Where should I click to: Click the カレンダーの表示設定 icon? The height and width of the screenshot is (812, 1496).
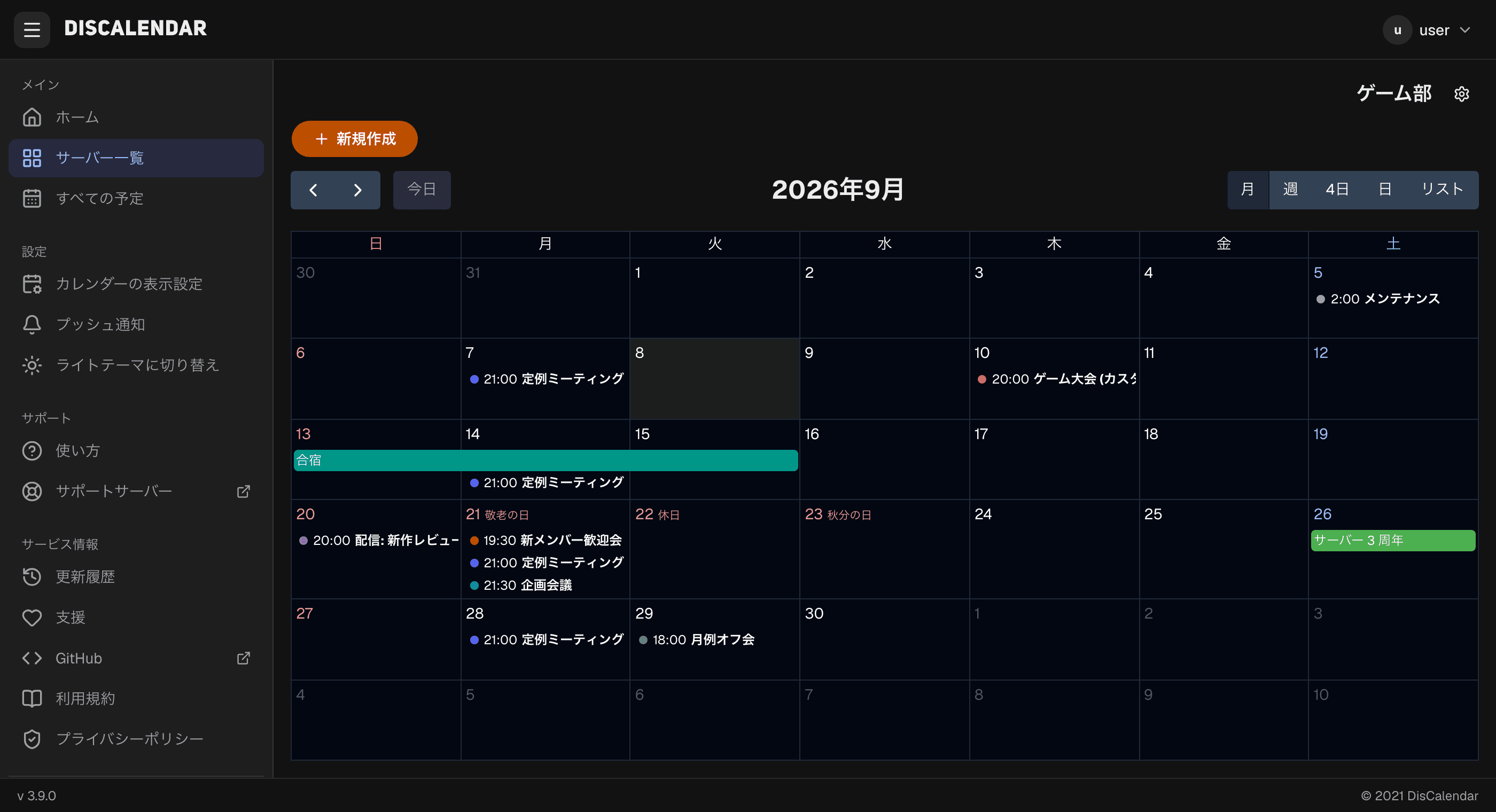32,284
